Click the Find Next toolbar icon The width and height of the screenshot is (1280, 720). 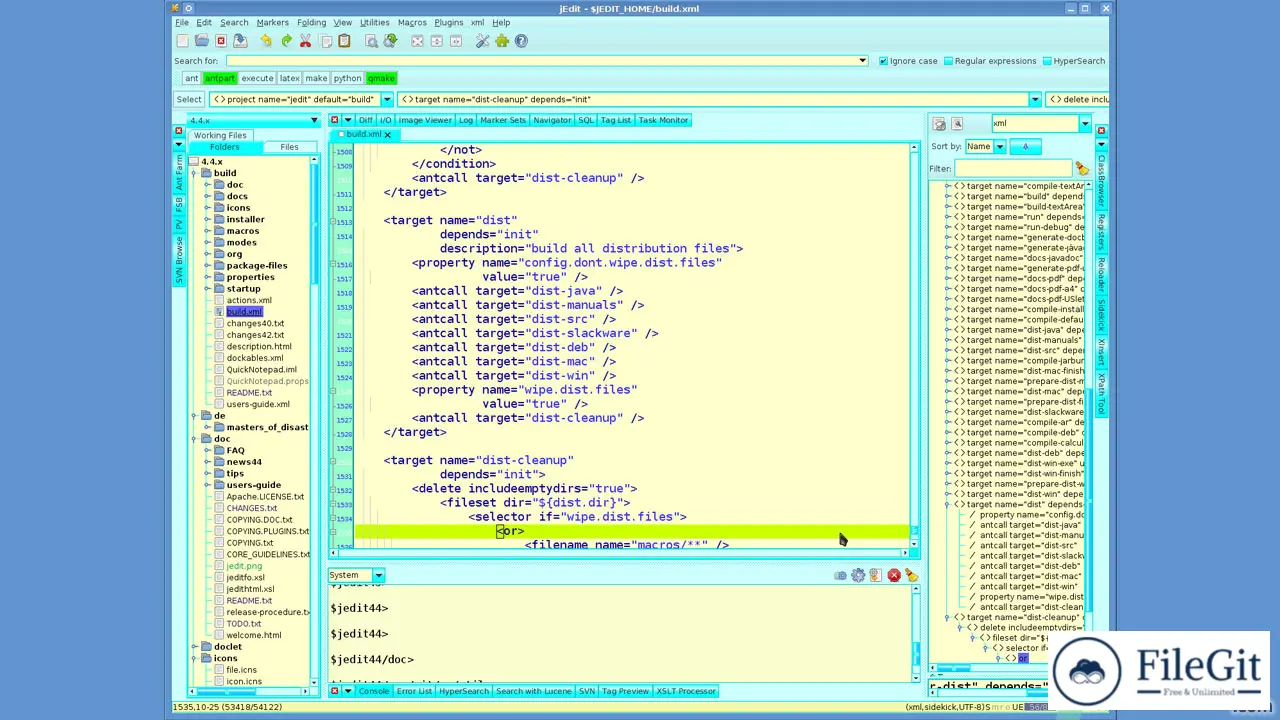point(390,41)
